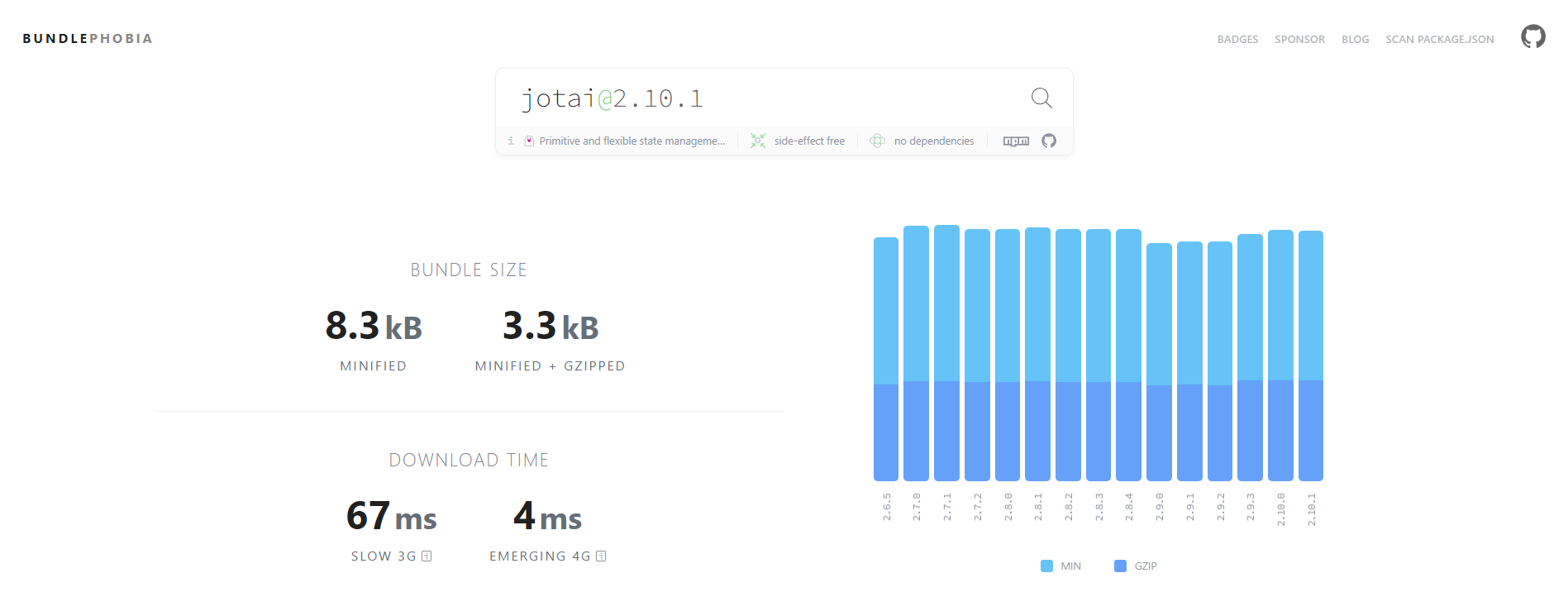The image size is (1568, 616).
Task: Select the 2.9.1 version bar
Action: [1189, 361]
